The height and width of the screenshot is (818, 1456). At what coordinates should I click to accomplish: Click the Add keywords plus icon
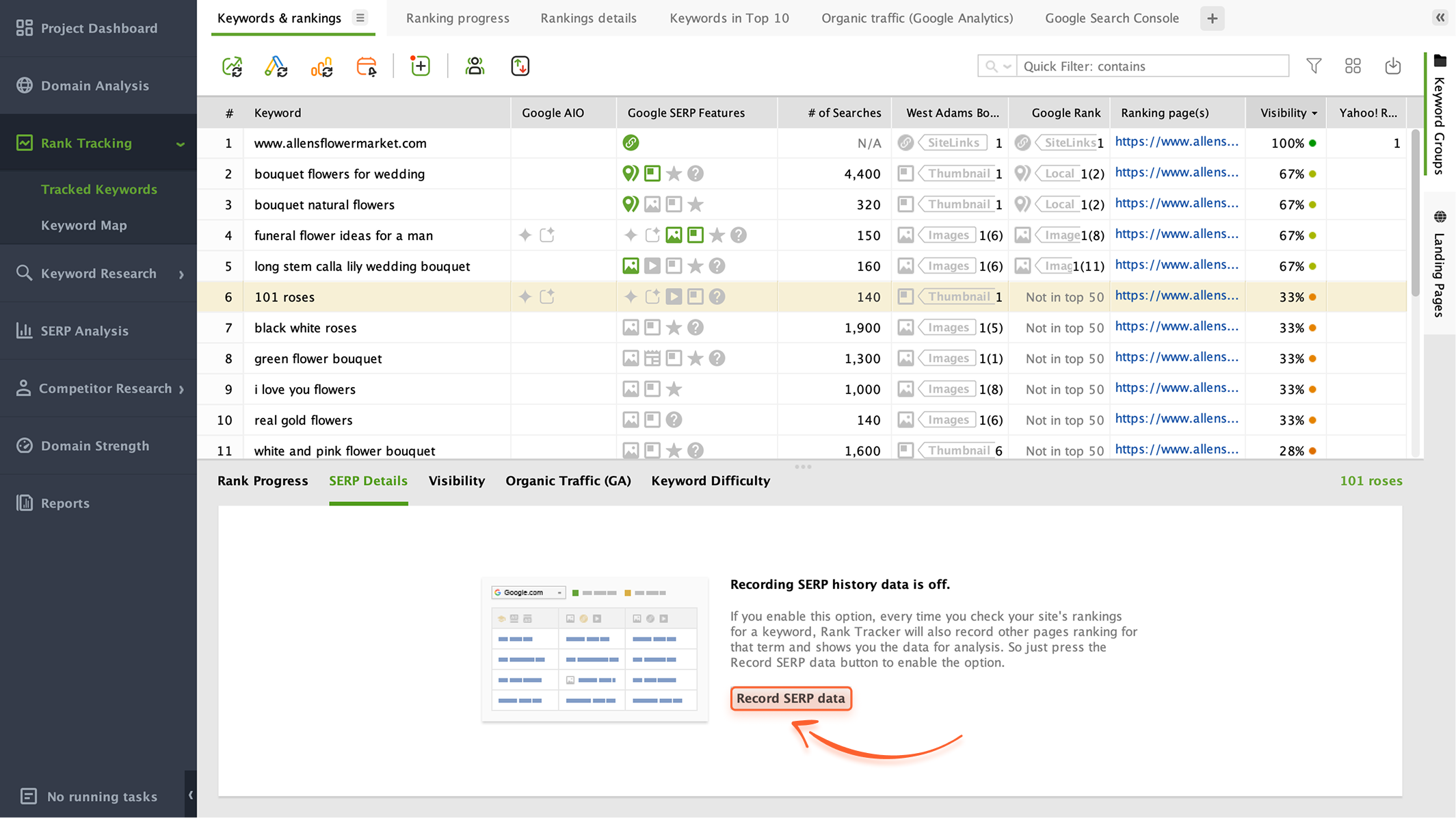point(420,66)
